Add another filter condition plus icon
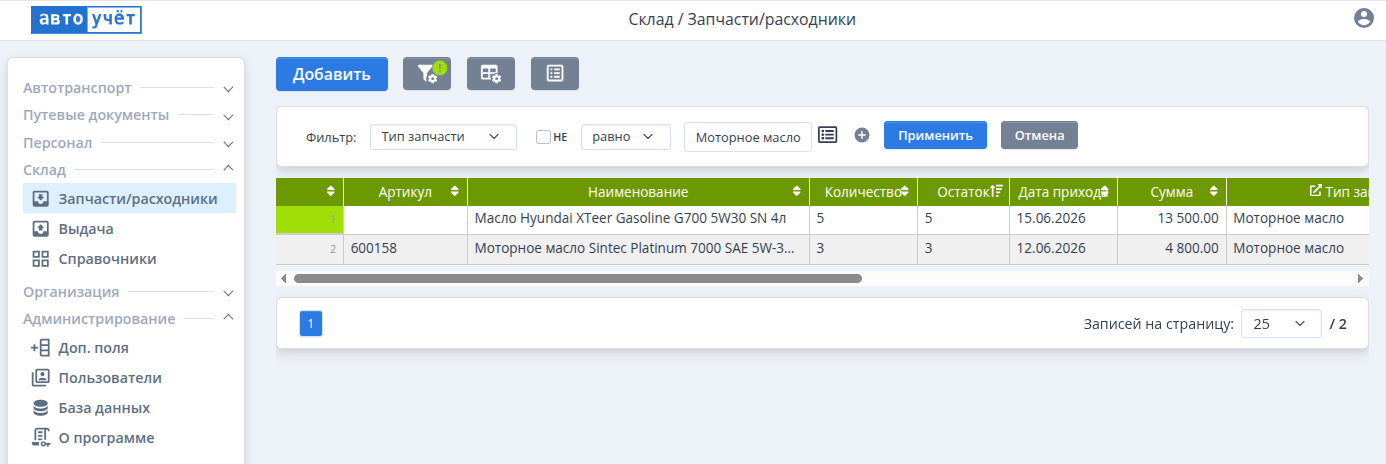The height and width of the screenshot is (464, 1386). tap(862, 135)
